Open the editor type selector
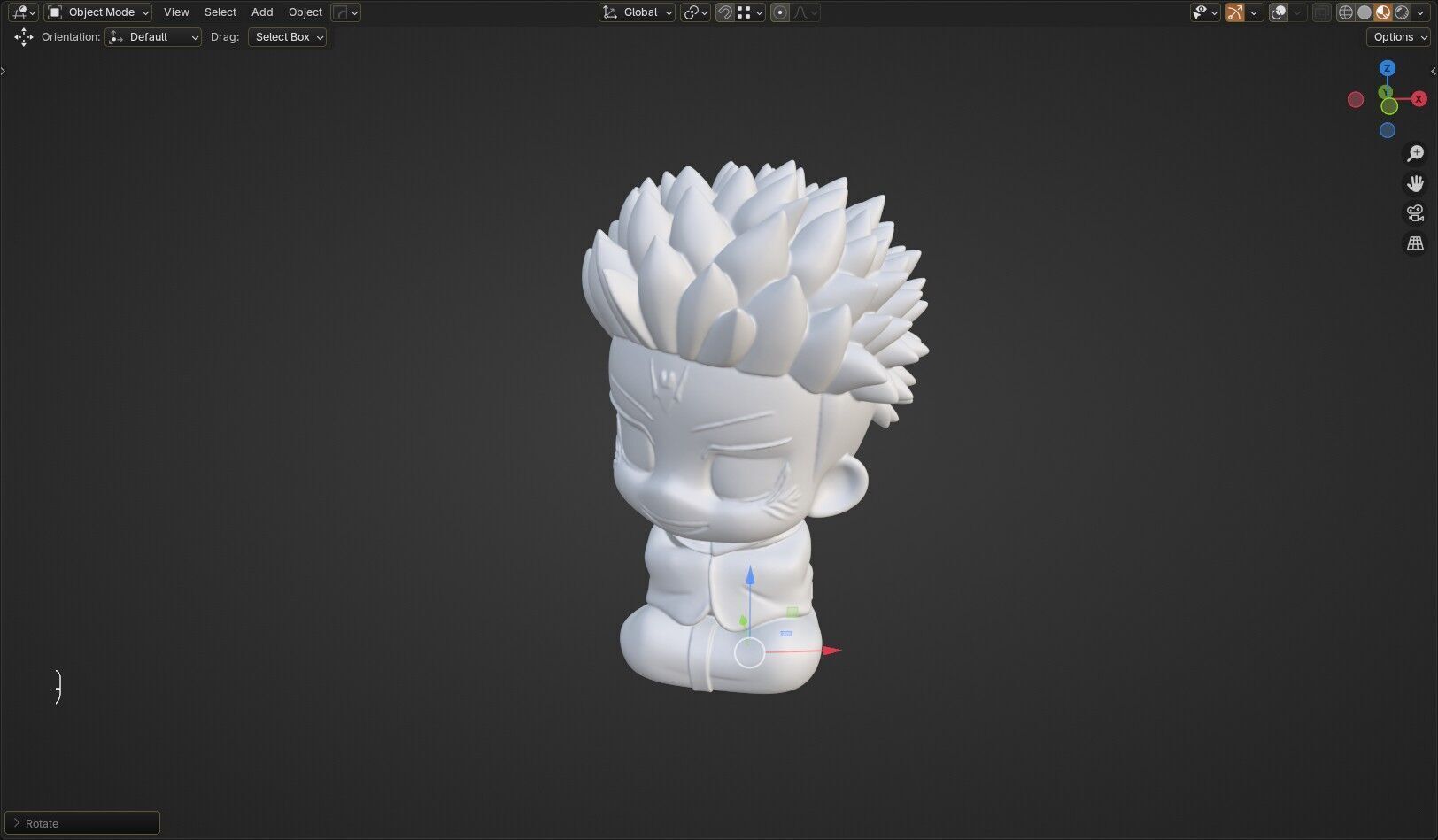 click(23, 12)
